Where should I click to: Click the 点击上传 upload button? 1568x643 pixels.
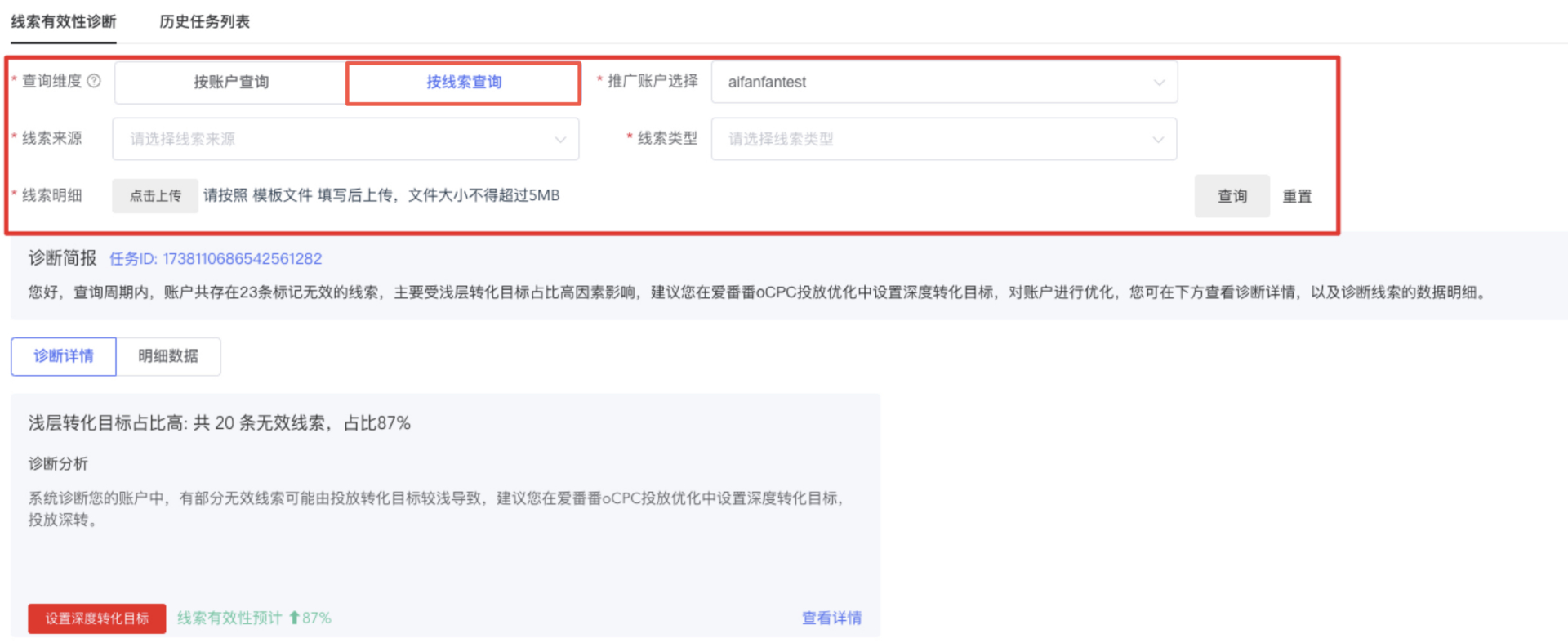(155, 196)
